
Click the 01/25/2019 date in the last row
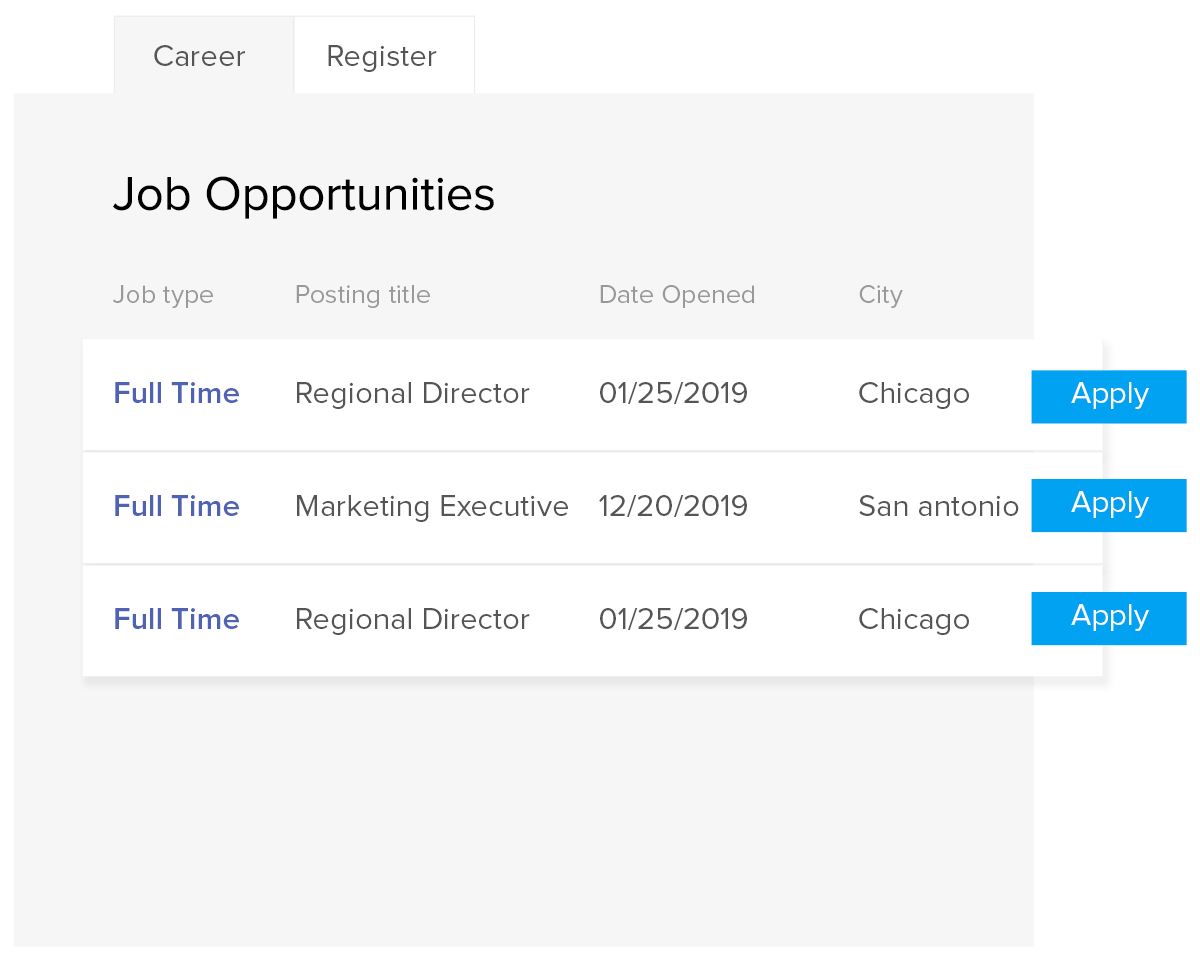pos(673,620)
